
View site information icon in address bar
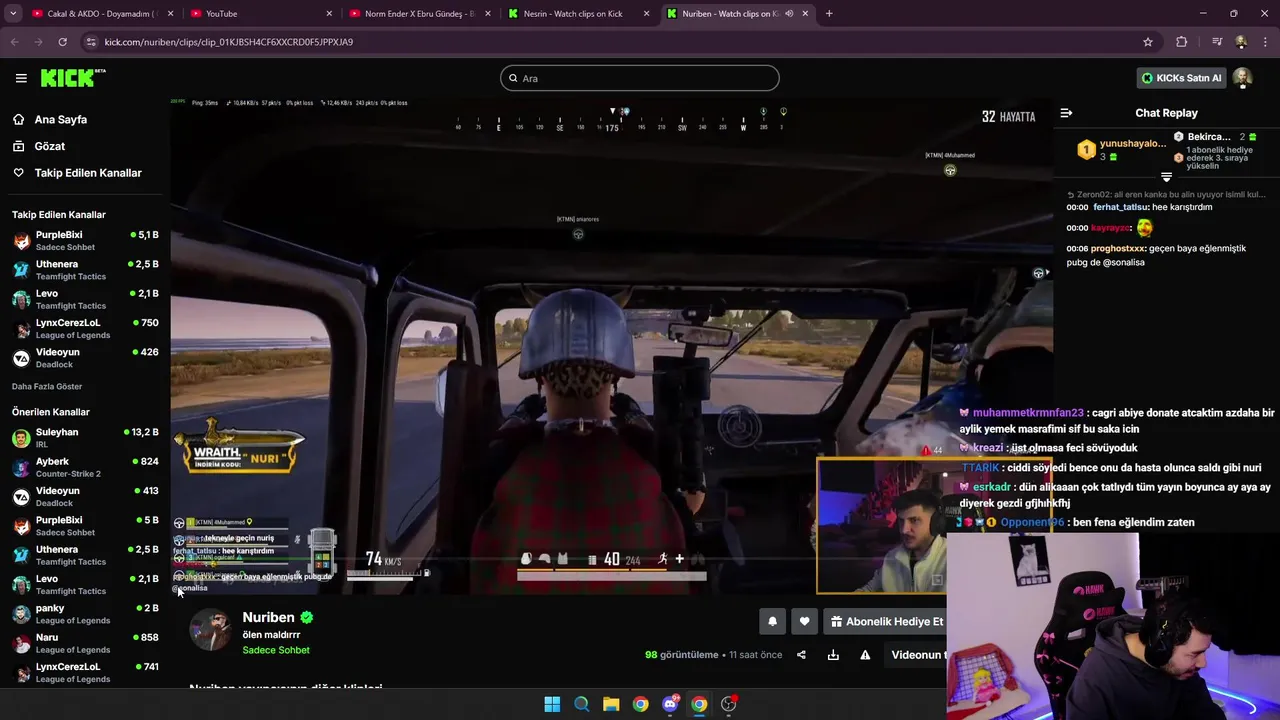pyautogui.click(x=91, y=42)
